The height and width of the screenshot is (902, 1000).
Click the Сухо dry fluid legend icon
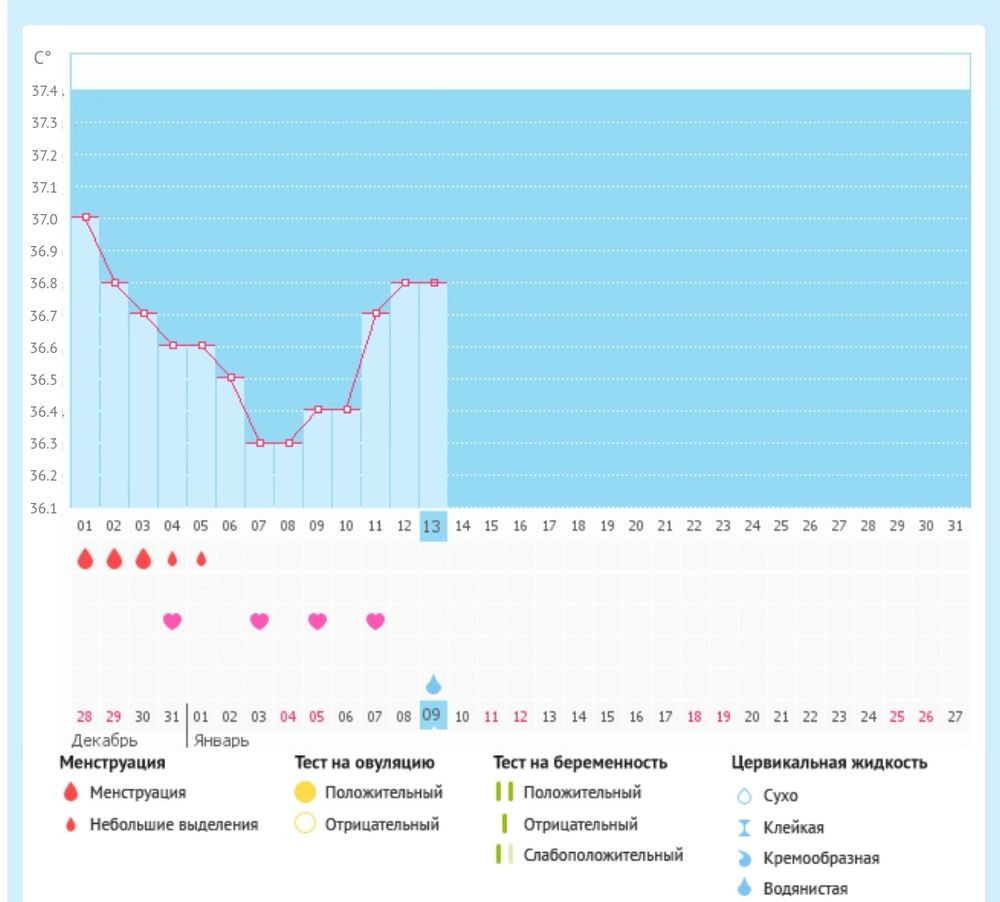pyautogui.click(x=743, y=797)
